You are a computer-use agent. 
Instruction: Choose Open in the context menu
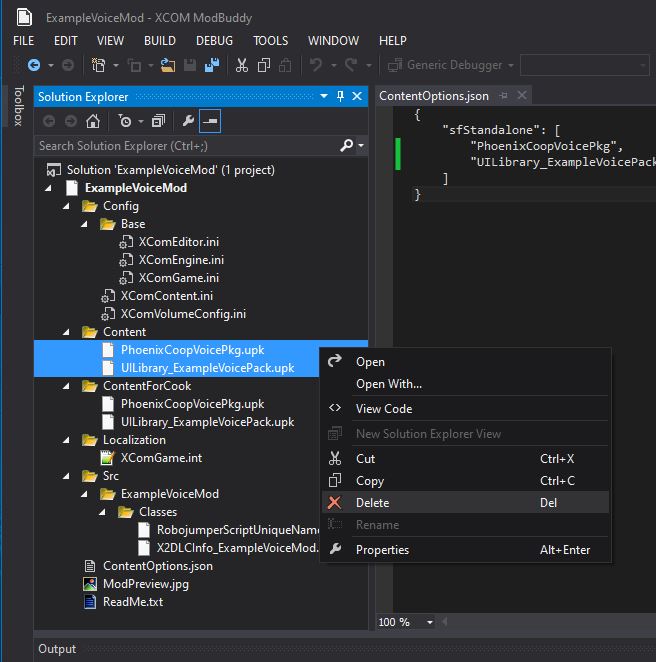coord(465,362)
